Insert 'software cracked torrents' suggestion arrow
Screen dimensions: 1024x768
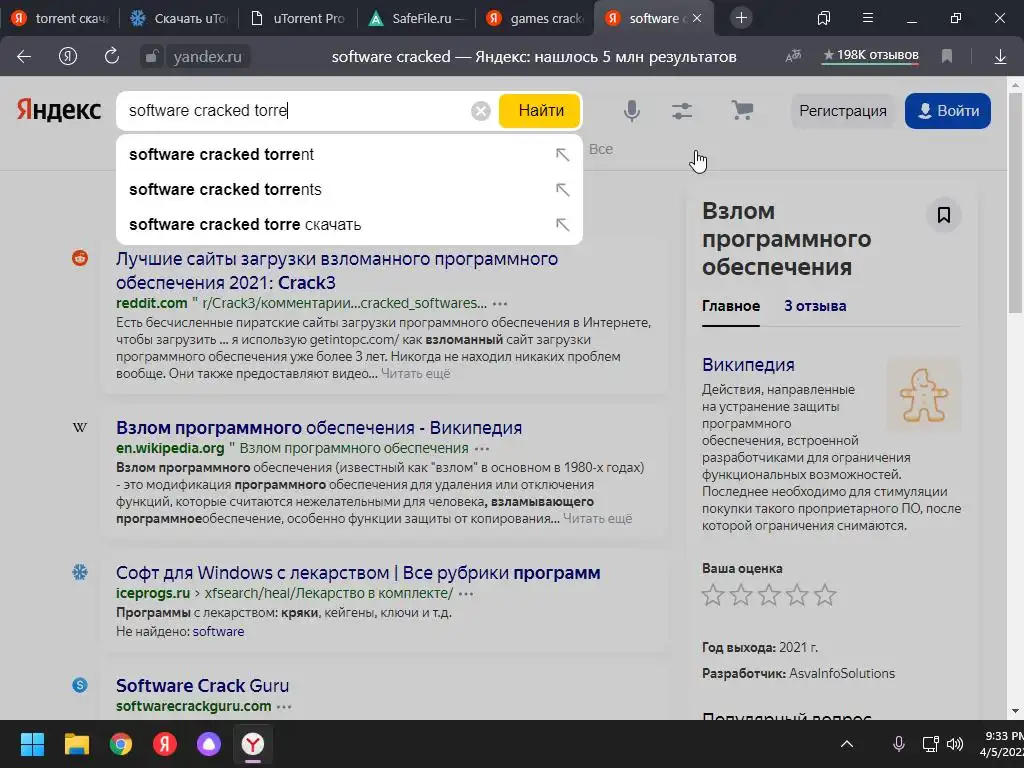tap(562, 190)
